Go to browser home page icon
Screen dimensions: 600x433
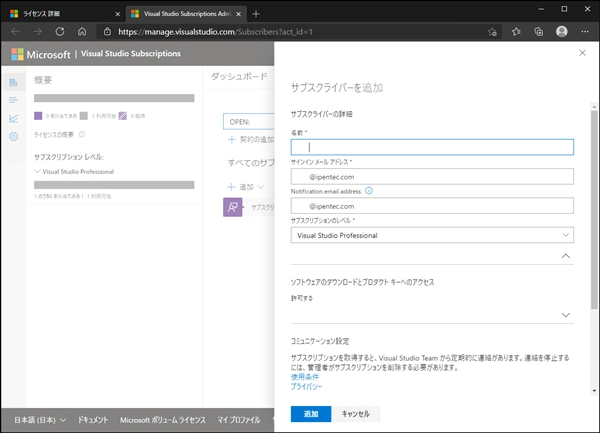[82, 31]
